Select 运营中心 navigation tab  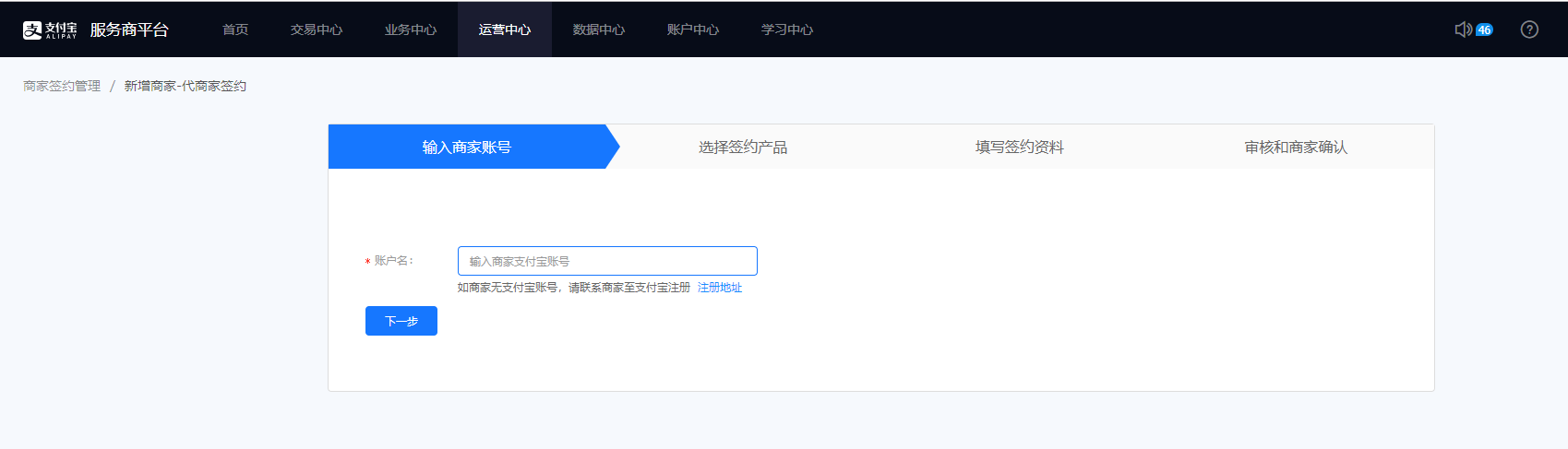[x=505, y=30]
